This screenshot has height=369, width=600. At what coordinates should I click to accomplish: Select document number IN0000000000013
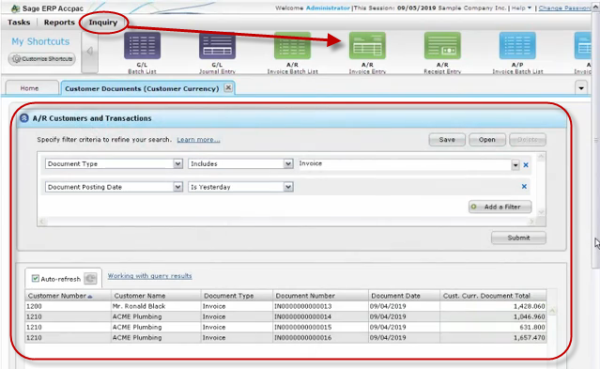pyautogui.click(x=320, y=306)
